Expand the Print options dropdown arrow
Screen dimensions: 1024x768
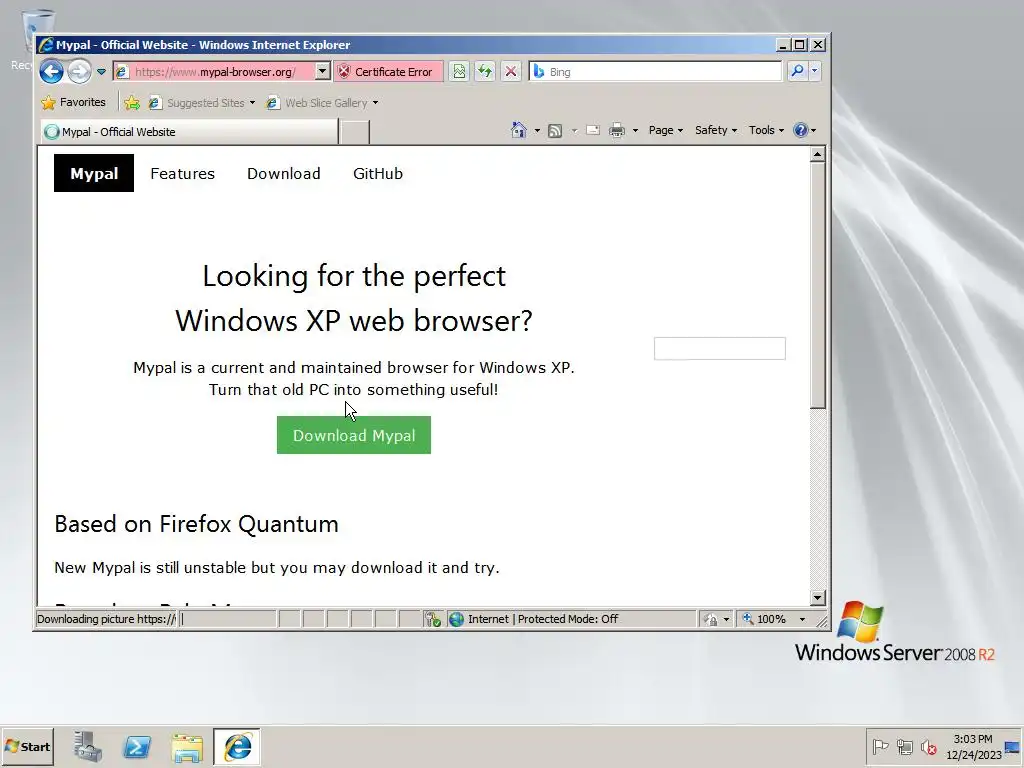(x=635, y=131)
